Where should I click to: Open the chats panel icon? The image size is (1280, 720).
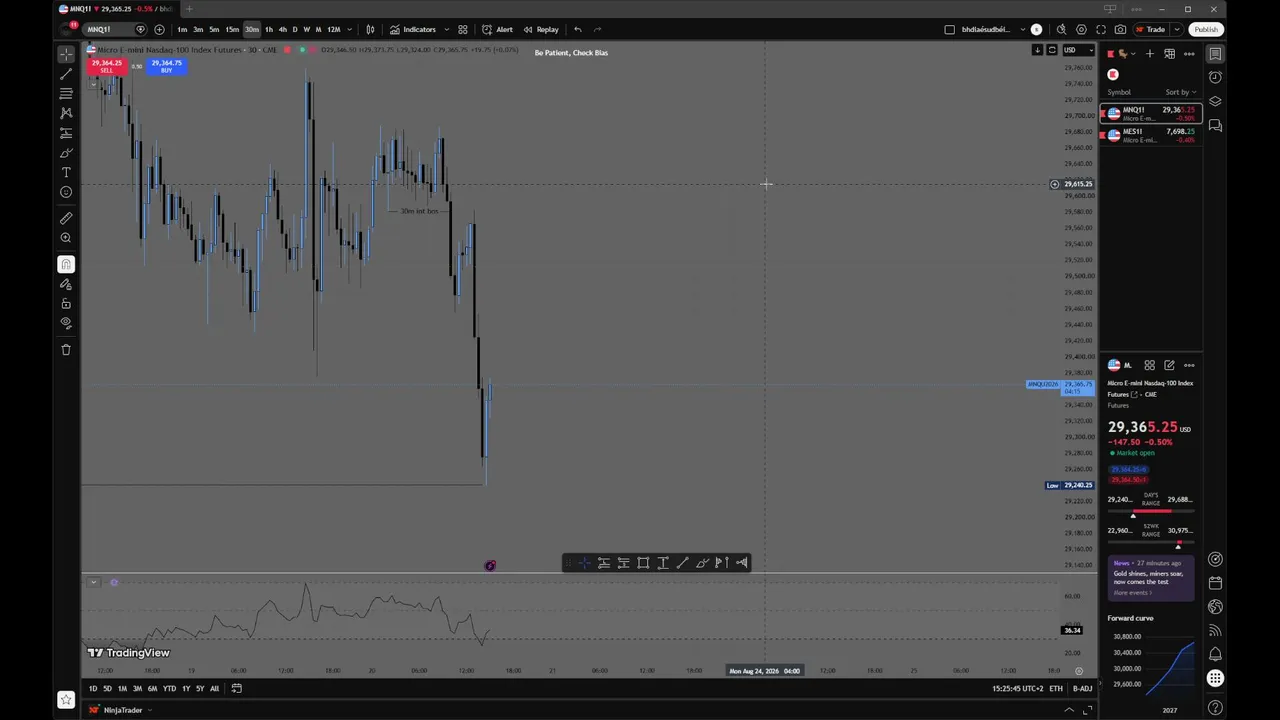click(x=1215, y=125)
